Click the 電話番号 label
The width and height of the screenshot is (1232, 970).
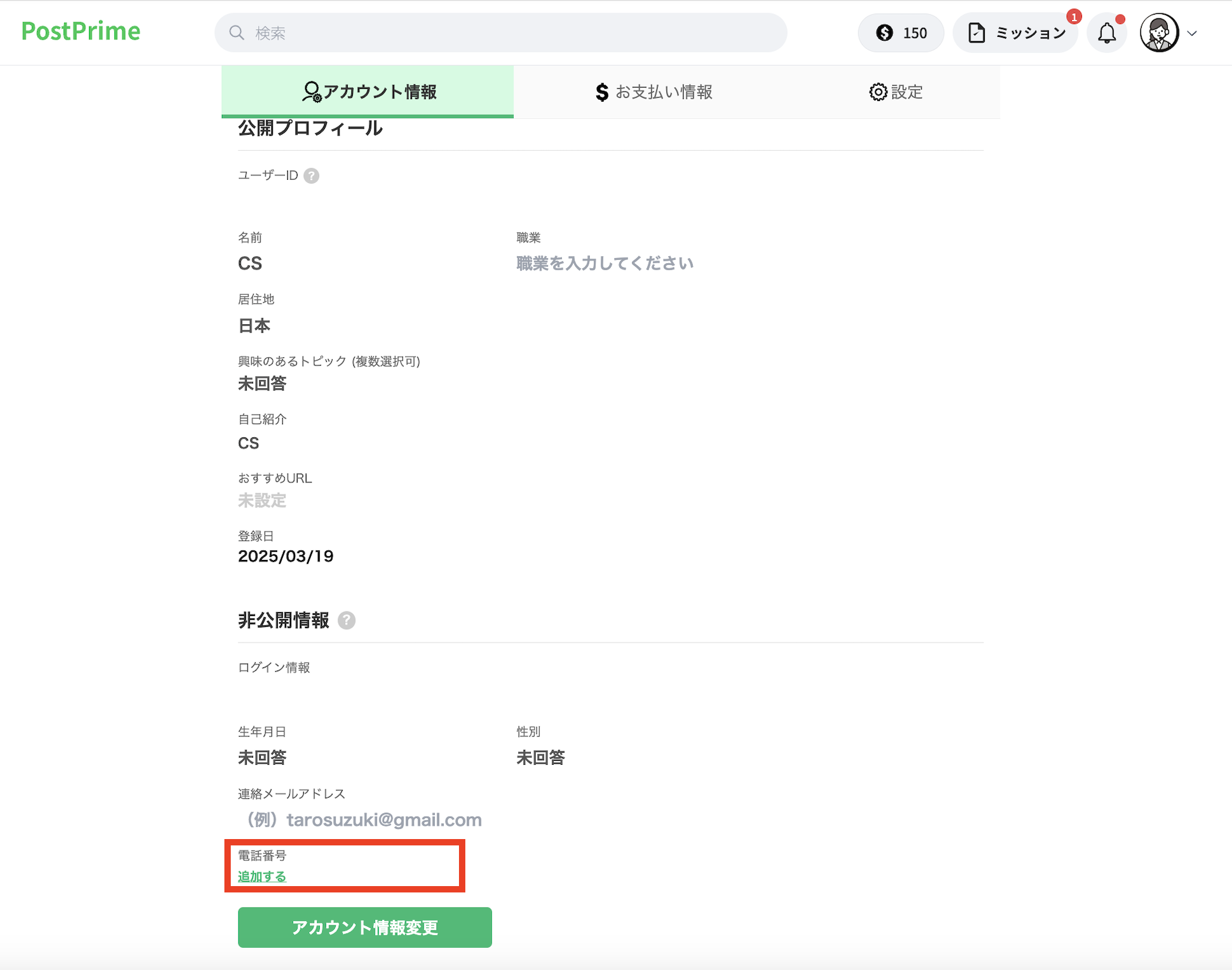point(262,856)
